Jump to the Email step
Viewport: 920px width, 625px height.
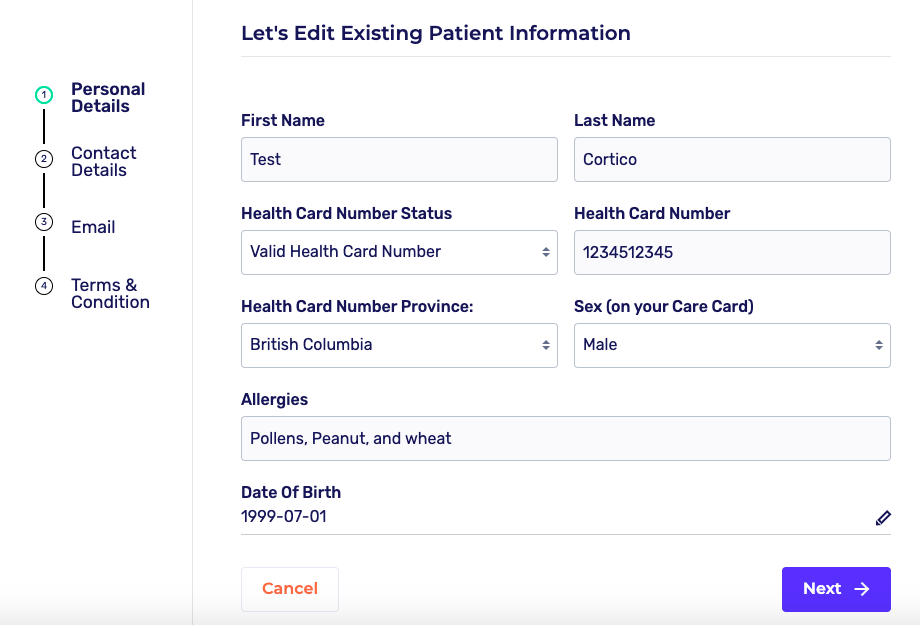[93, 227]
